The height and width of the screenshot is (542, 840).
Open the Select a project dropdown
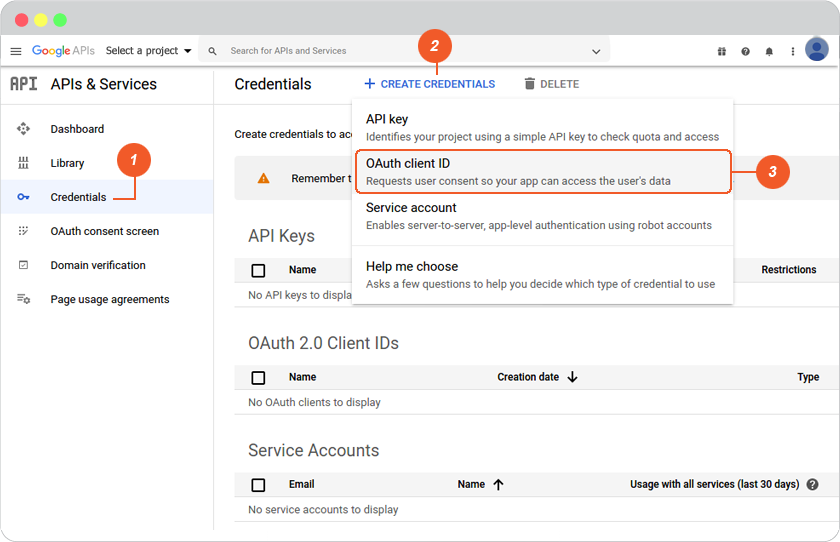click(x=148, y=51)
